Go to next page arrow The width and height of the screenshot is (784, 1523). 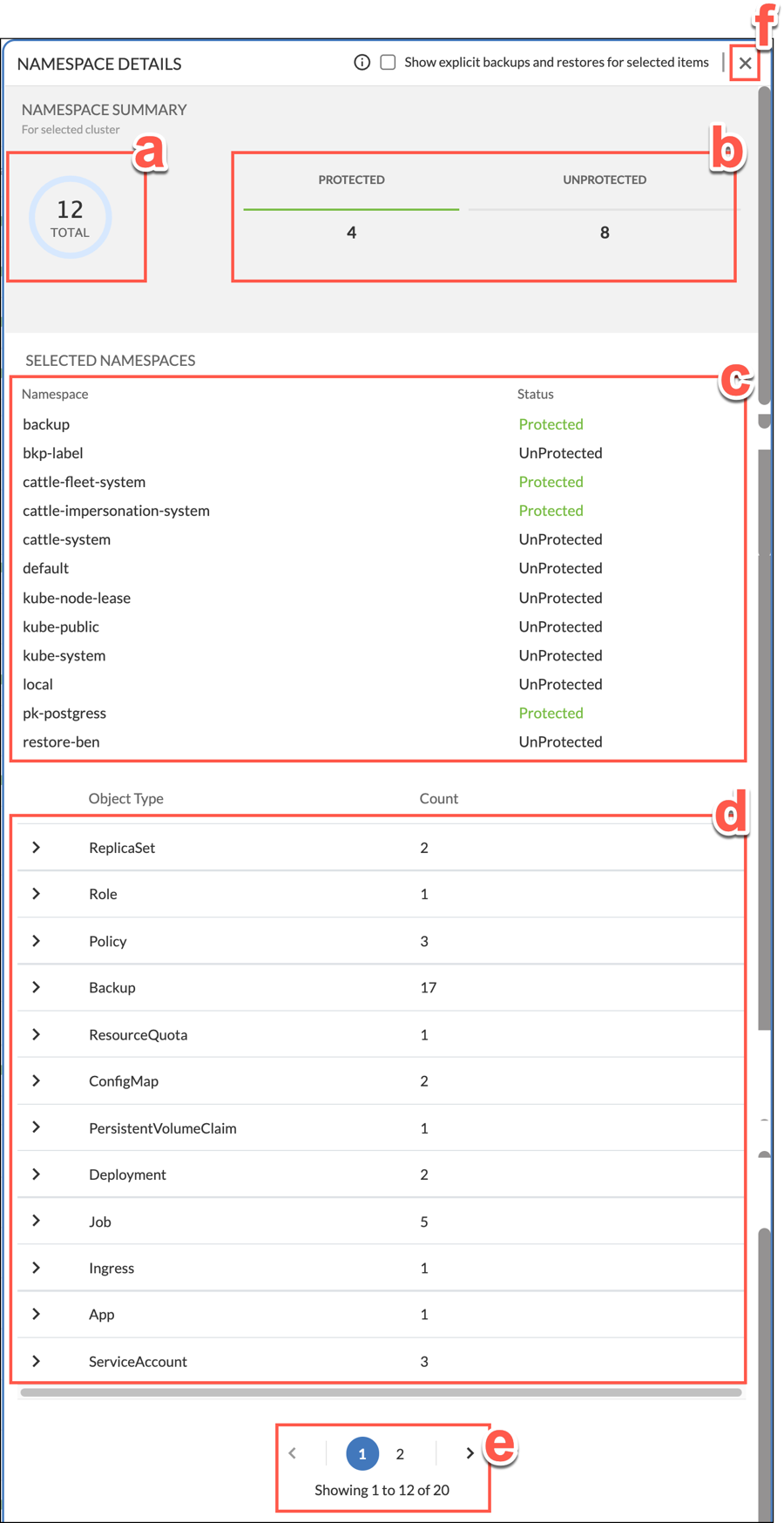[470, 1453]
